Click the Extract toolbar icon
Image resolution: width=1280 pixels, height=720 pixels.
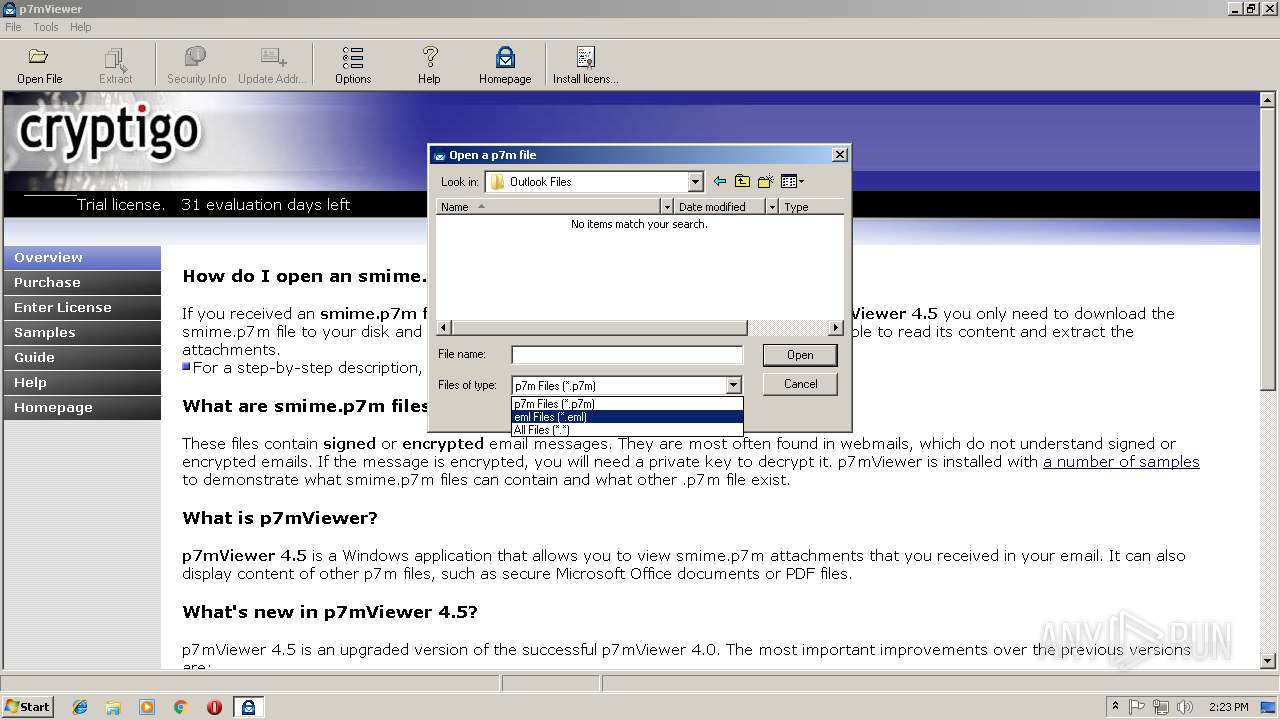115,65
